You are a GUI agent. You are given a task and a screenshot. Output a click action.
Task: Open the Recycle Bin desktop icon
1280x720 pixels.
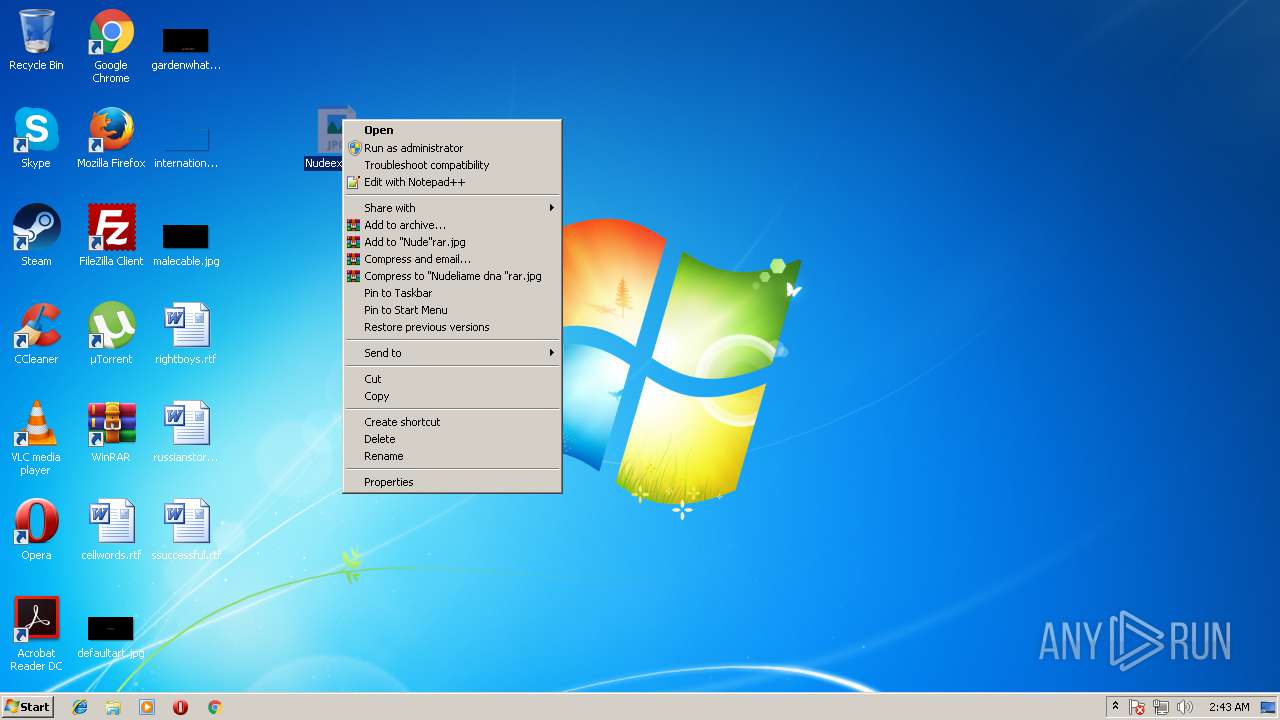(x=36, y=40)
